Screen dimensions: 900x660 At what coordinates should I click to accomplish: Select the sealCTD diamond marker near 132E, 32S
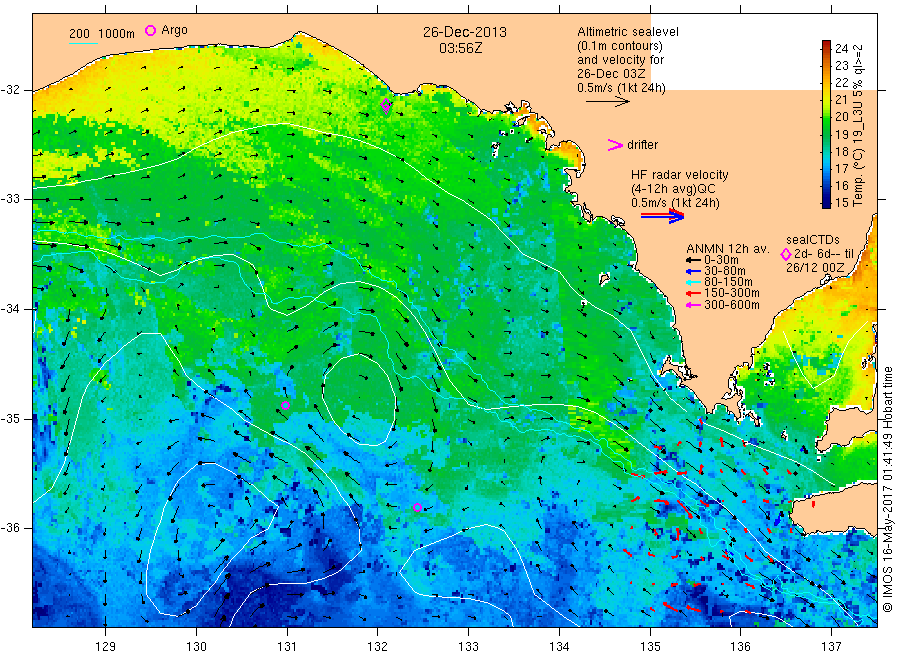point(386,104)
